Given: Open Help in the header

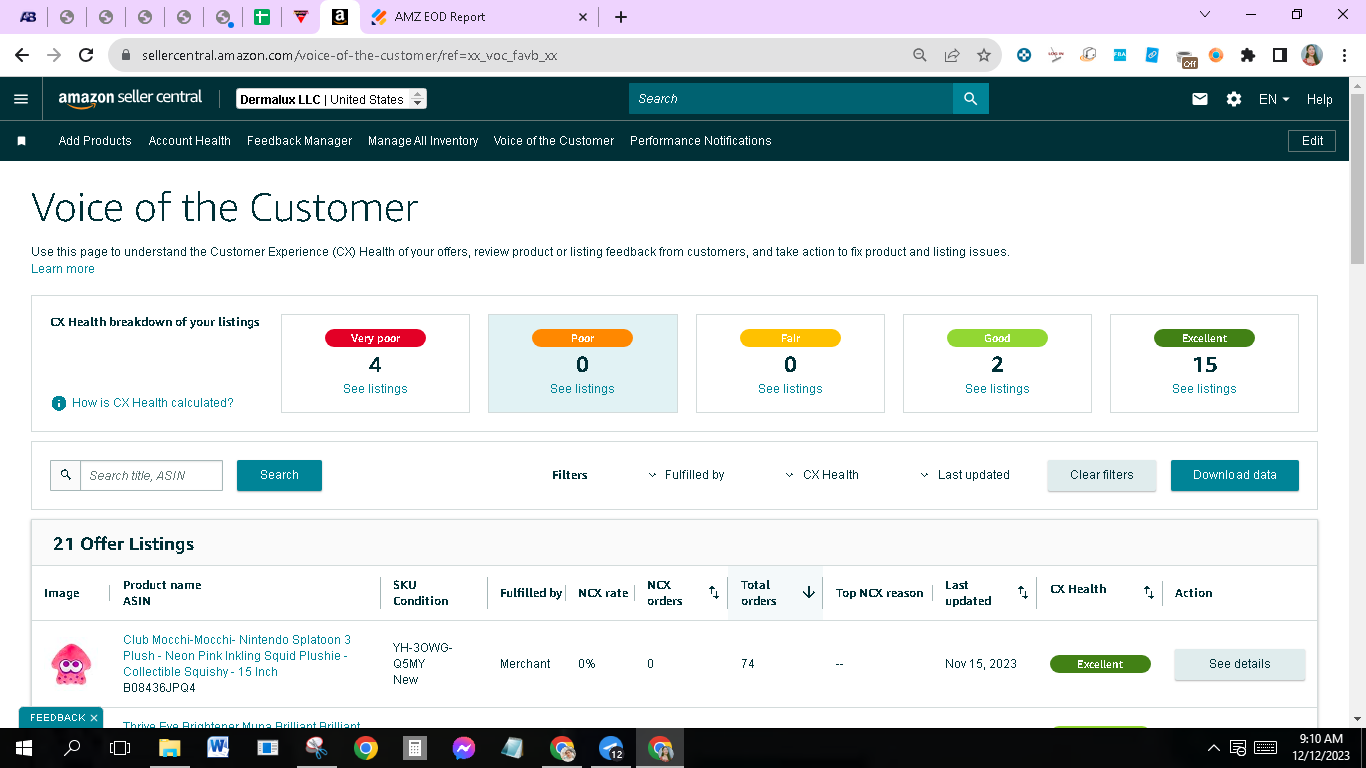Looking at the screenshot, I should tap(1320, 99).
